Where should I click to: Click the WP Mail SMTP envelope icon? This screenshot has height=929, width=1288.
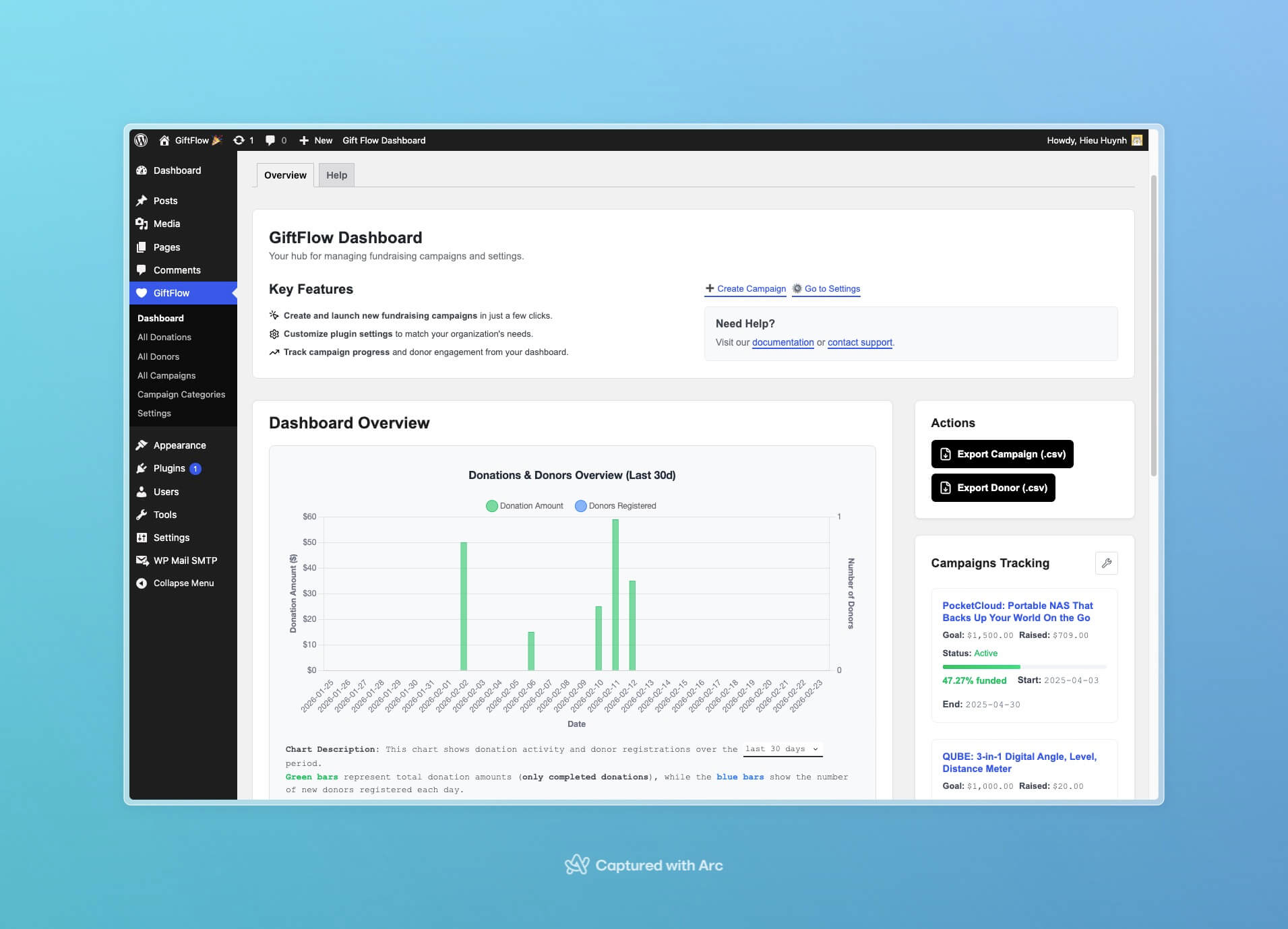point(142,560)
